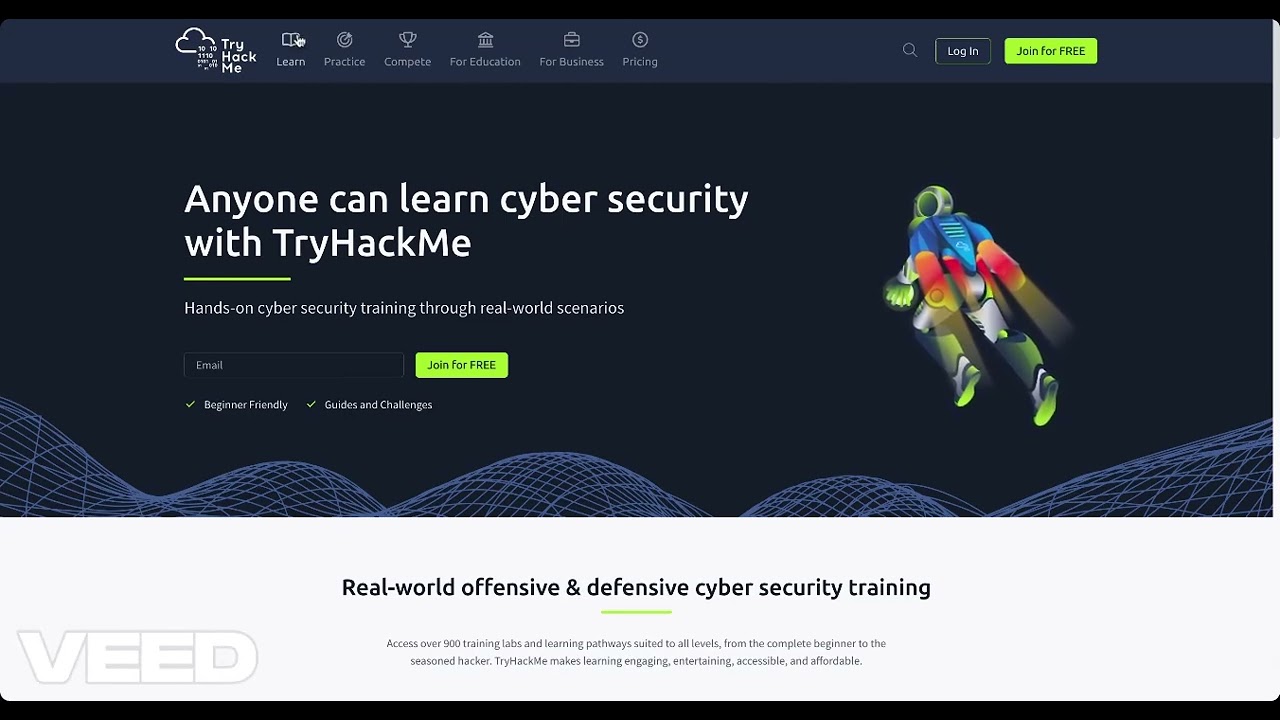The height and width of the screenshot is (720, 1280).
Task: Click "Real-world offensive & defensive" heading
Action: click(636, 587)
